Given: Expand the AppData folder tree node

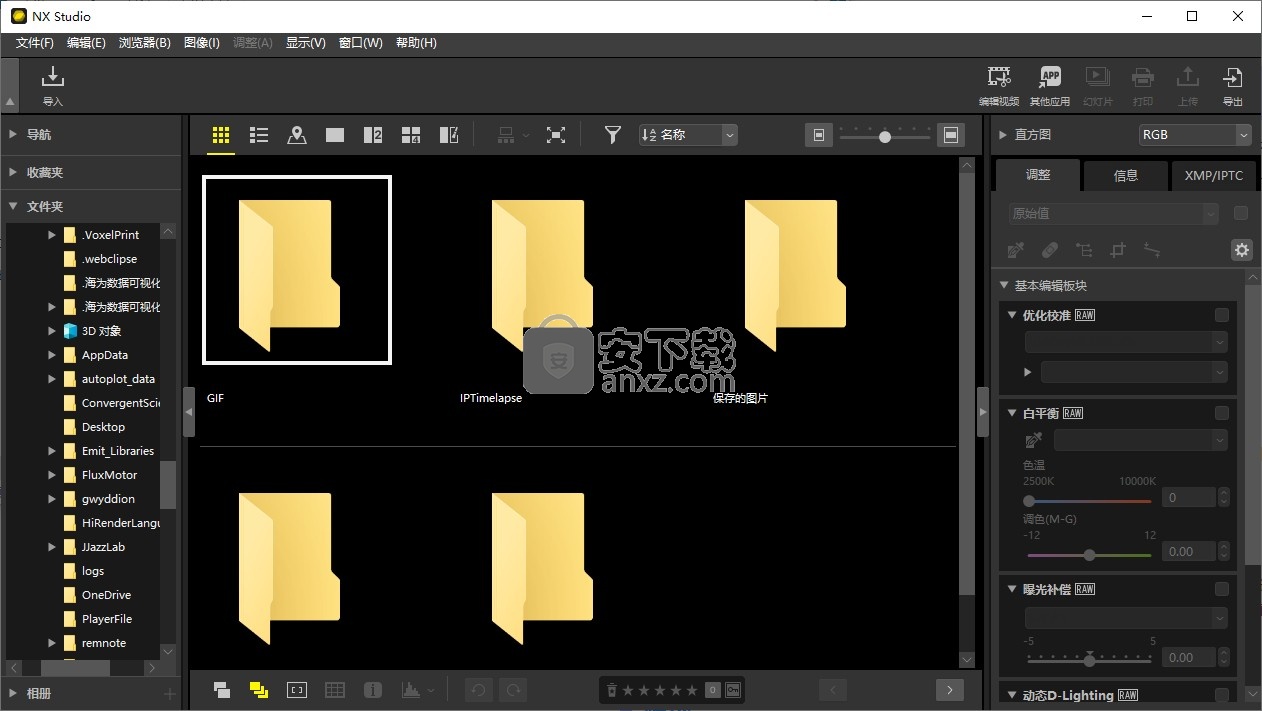Looking at the screenshot, I should pyautogui.click(x=52, y=355).
